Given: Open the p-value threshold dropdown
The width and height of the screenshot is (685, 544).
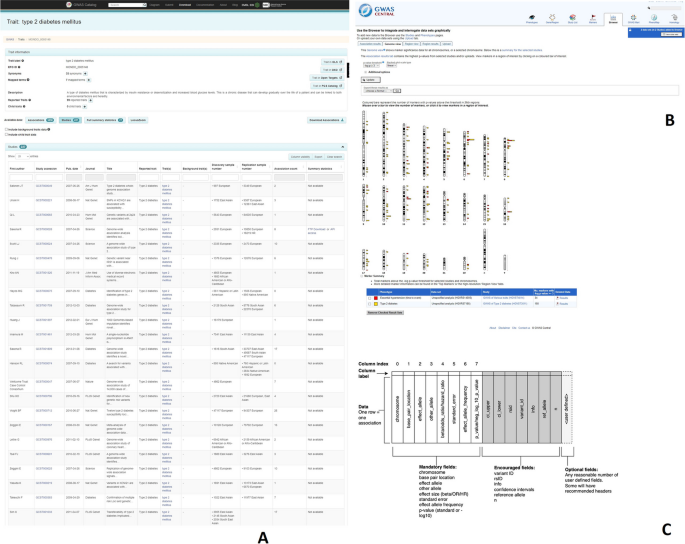Looking at the screenshot, I should pyautogui.click(x=370, y=66).
